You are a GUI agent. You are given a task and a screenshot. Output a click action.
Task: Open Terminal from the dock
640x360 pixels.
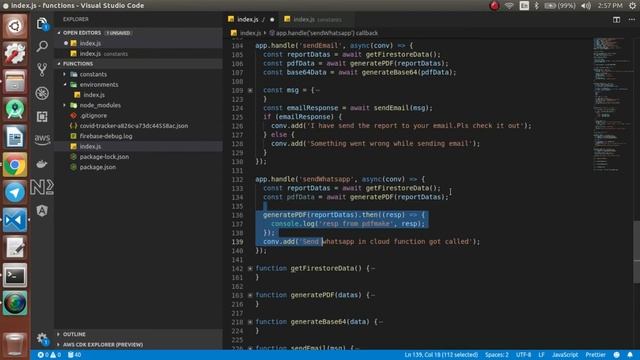(x=15, y=276)
